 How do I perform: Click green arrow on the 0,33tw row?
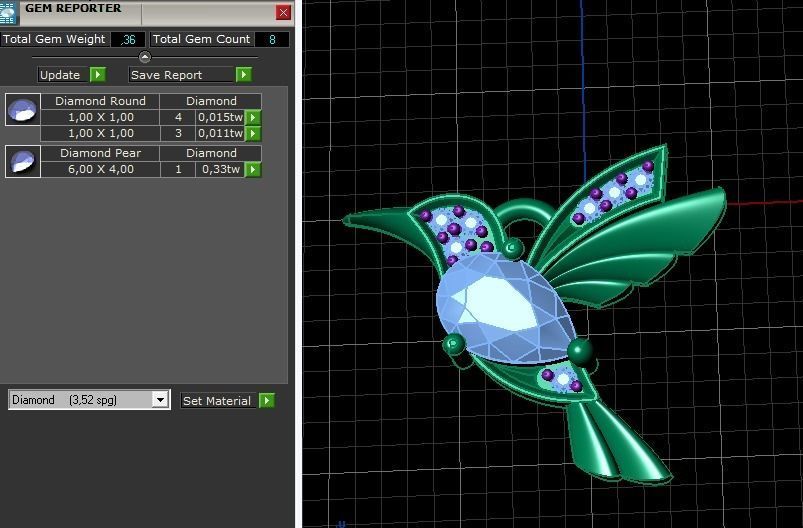253,170
